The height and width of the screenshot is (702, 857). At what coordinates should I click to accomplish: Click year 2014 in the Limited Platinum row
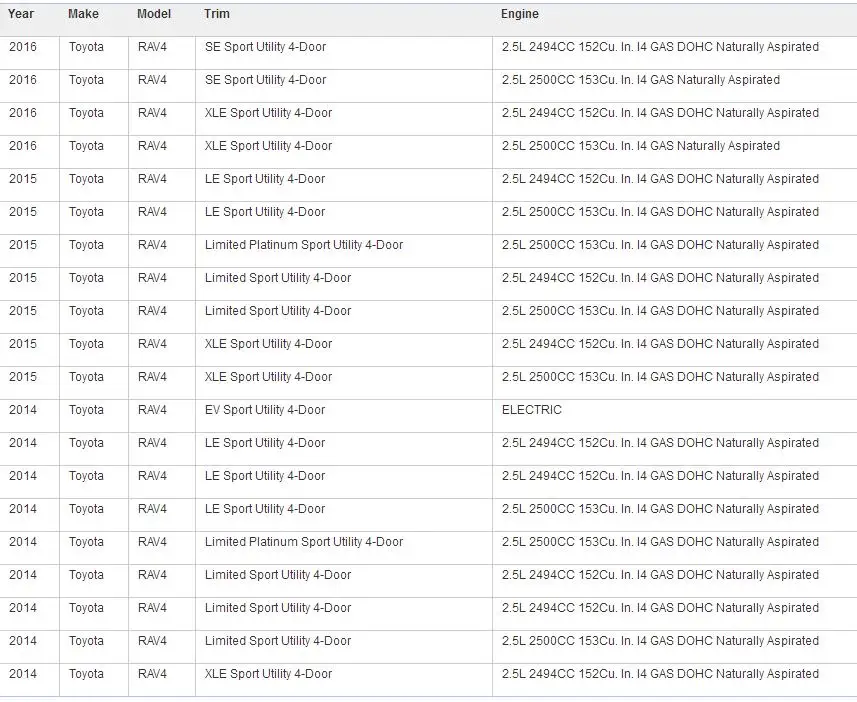coord(23,541)
